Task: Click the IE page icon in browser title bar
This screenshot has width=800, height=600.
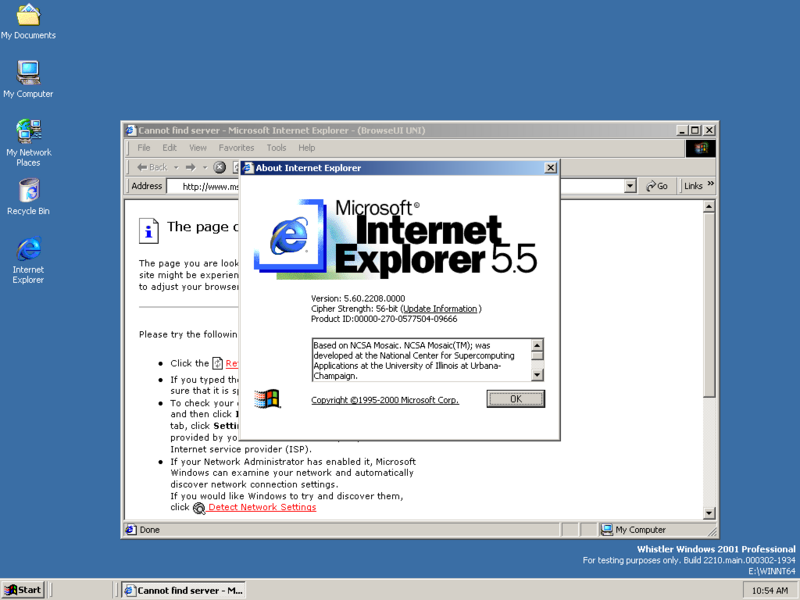Action: [x=131, y=130]
